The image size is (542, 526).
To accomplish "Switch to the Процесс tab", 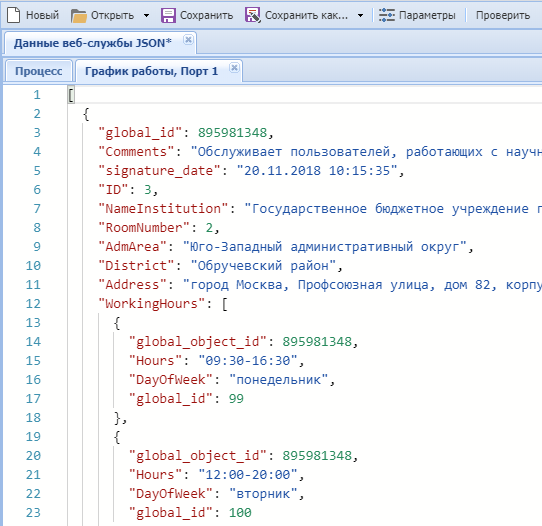I will 39,71.
